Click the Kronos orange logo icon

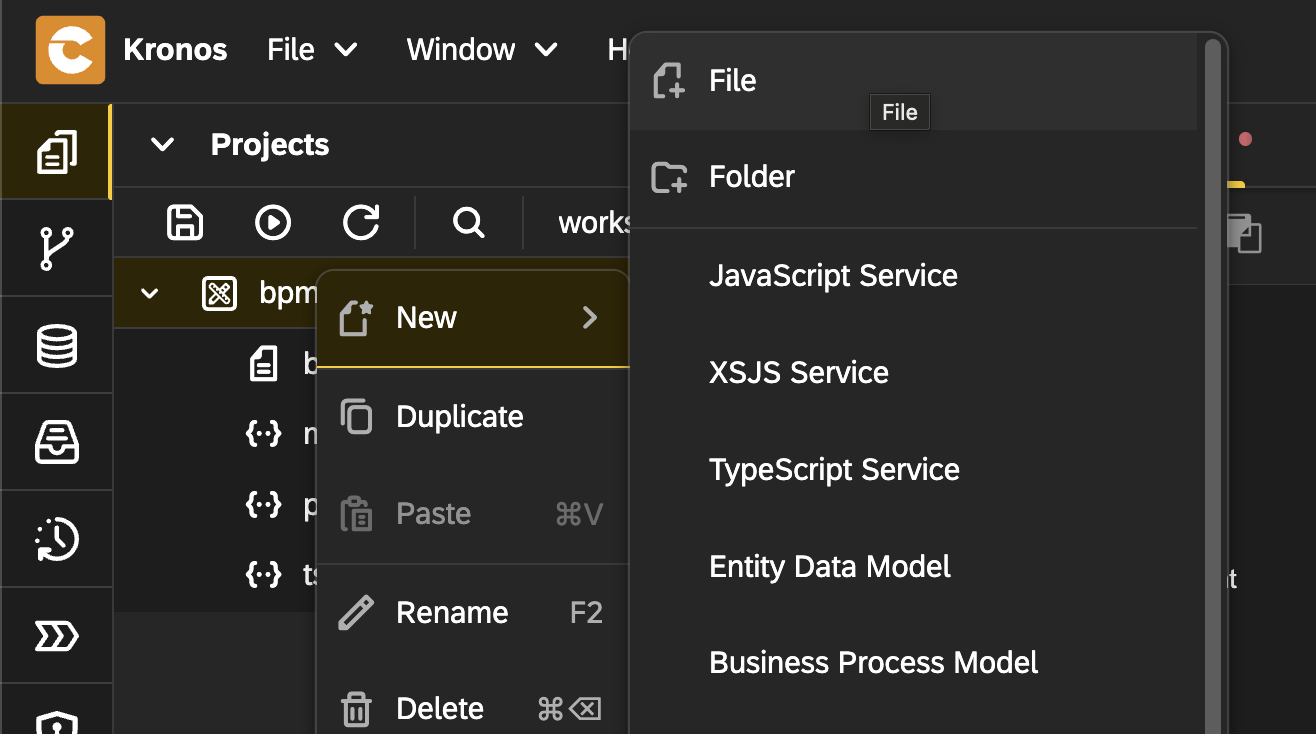pos(70,50)
